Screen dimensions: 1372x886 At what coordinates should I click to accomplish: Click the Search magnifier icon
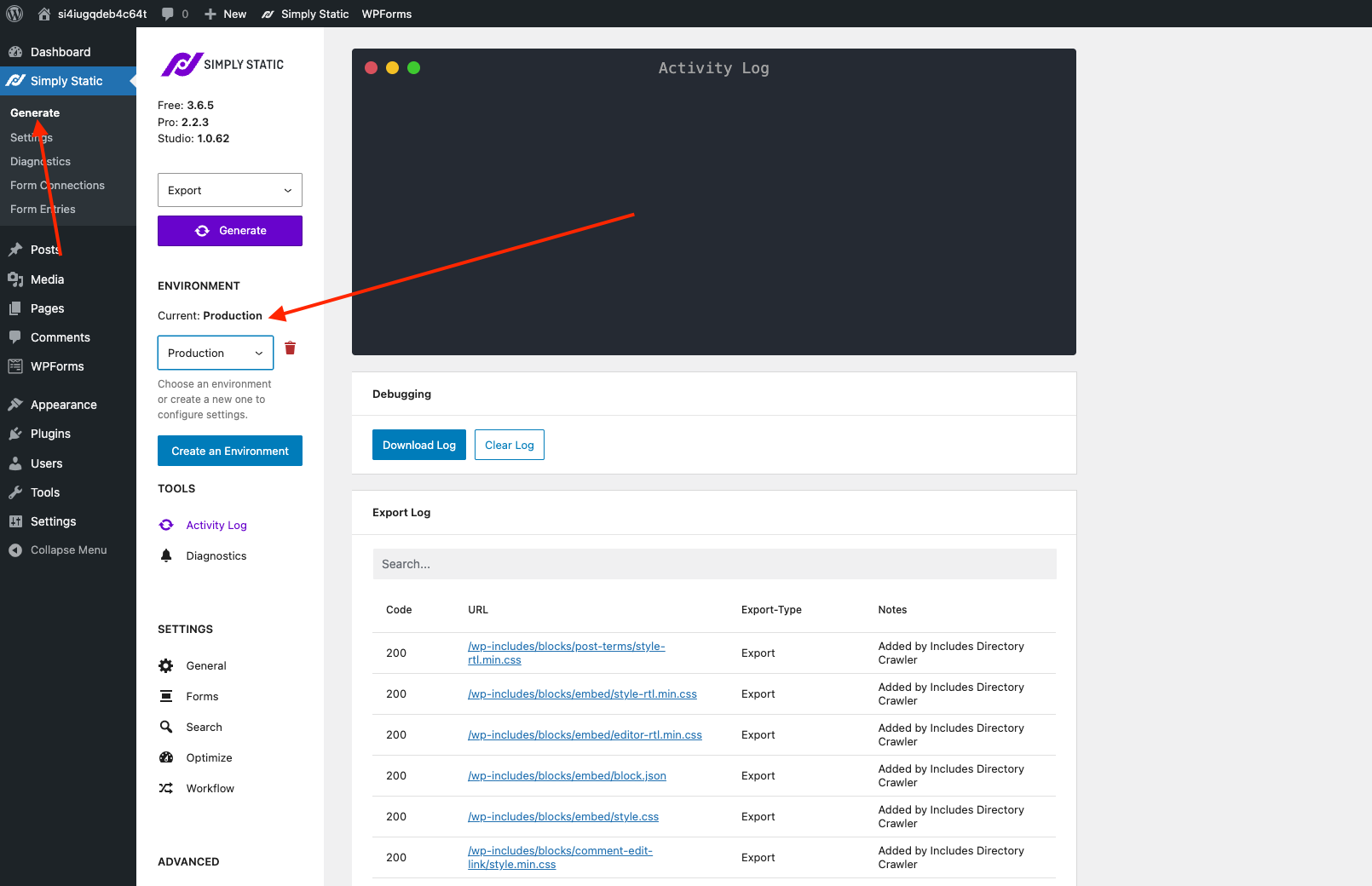point(166,727)
